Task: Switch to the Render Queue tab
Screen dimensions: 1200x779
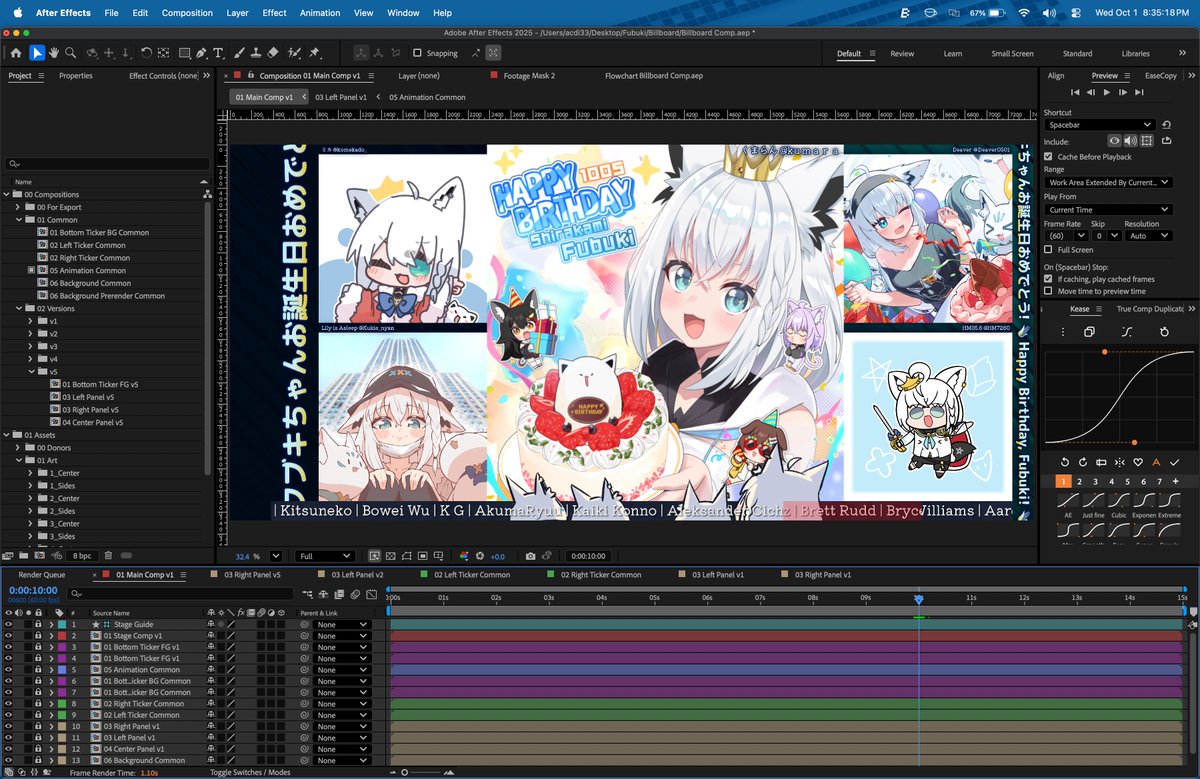Action: (x=42, y=575)
